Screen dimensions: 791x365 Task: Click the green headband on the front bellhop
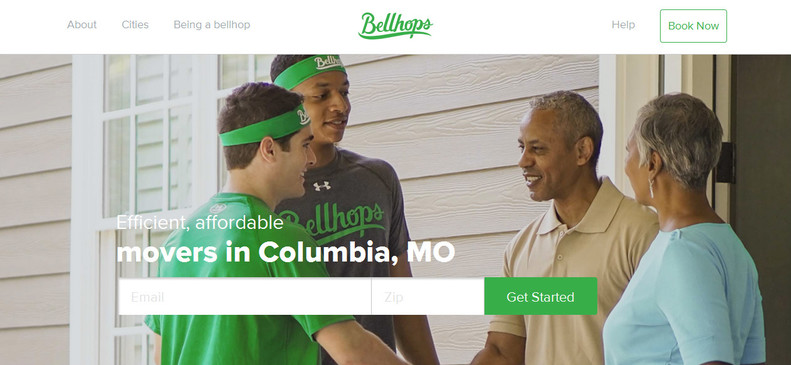pyautogui.click(x=264, y=128)
